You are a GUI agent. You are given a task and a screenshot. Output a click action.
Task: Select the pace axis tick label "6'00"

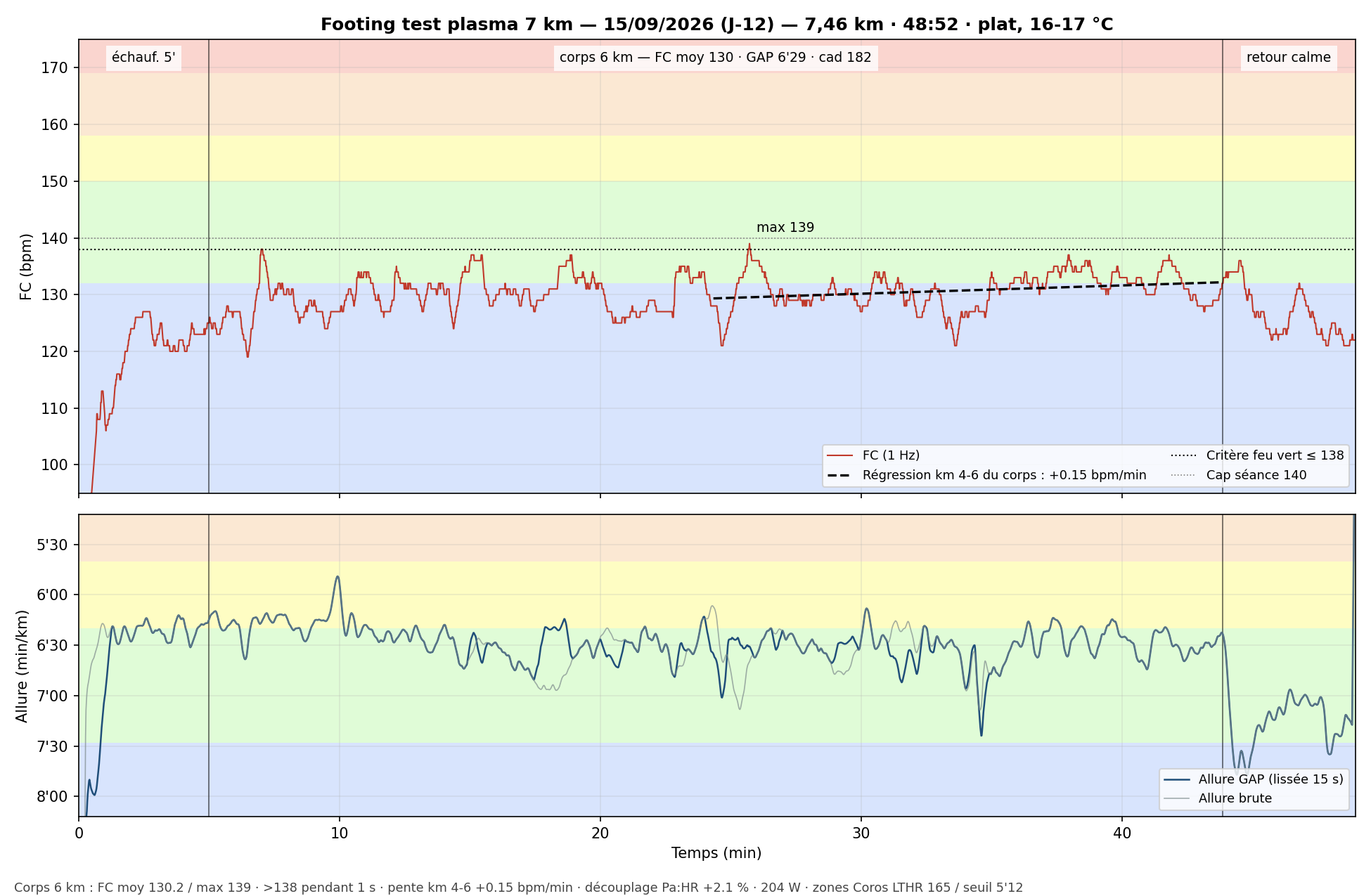[53, 595]
